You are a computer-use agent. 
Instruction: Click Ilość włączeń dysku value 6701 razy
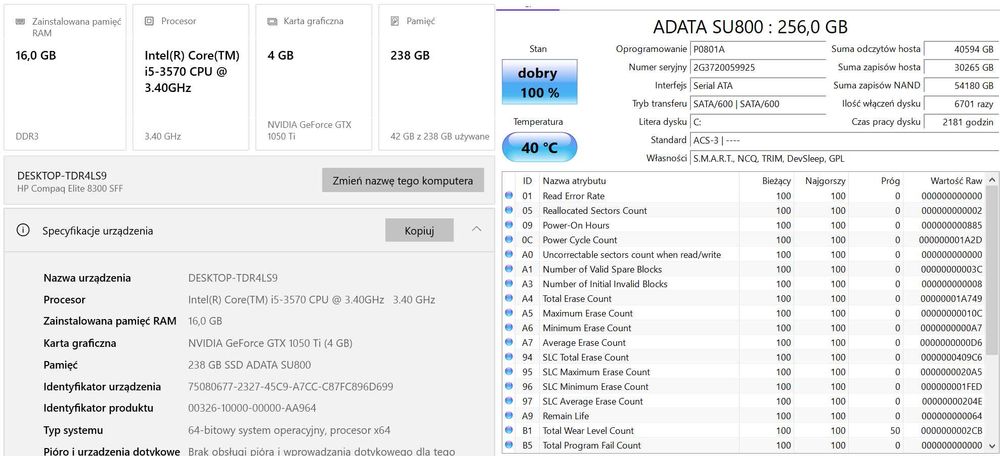click(x=961, y=103)
